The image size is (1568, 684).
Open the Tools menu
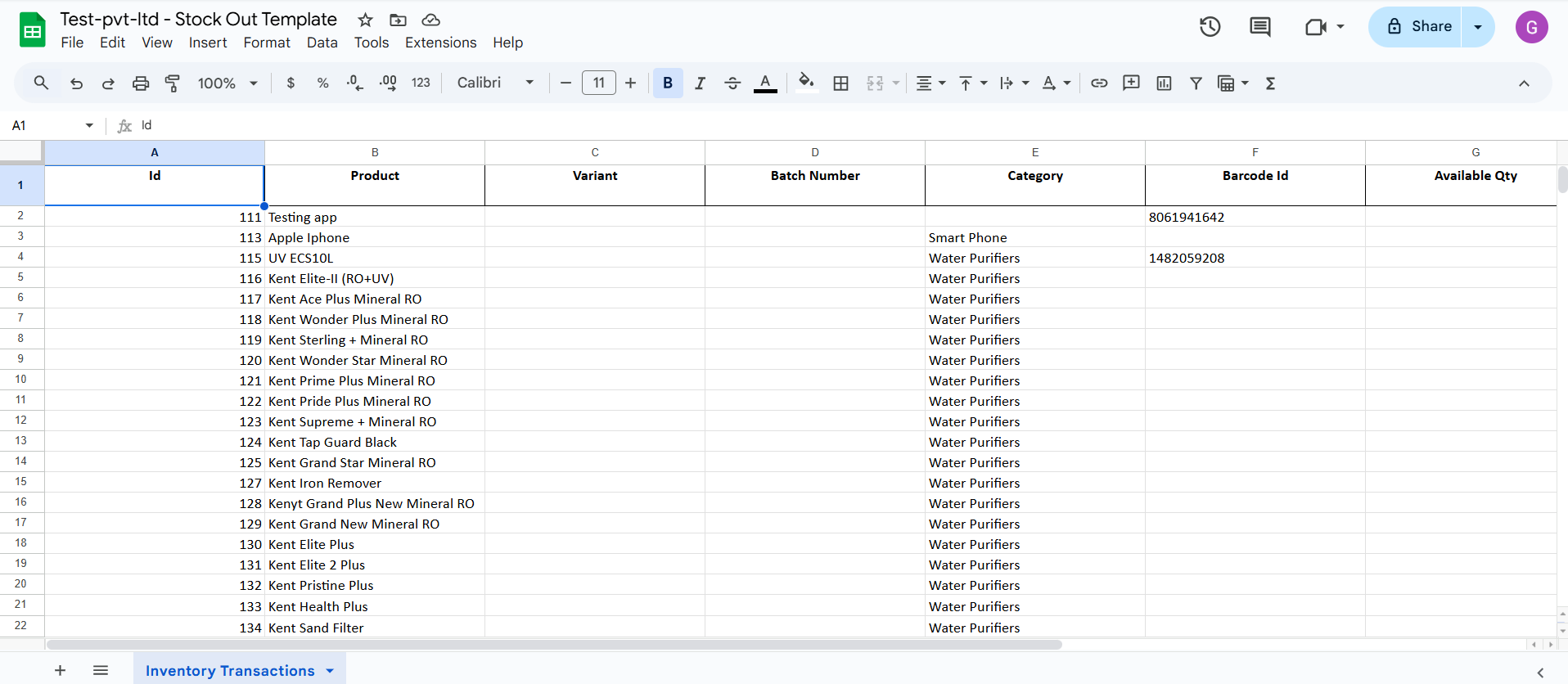(x=372, y=43)
